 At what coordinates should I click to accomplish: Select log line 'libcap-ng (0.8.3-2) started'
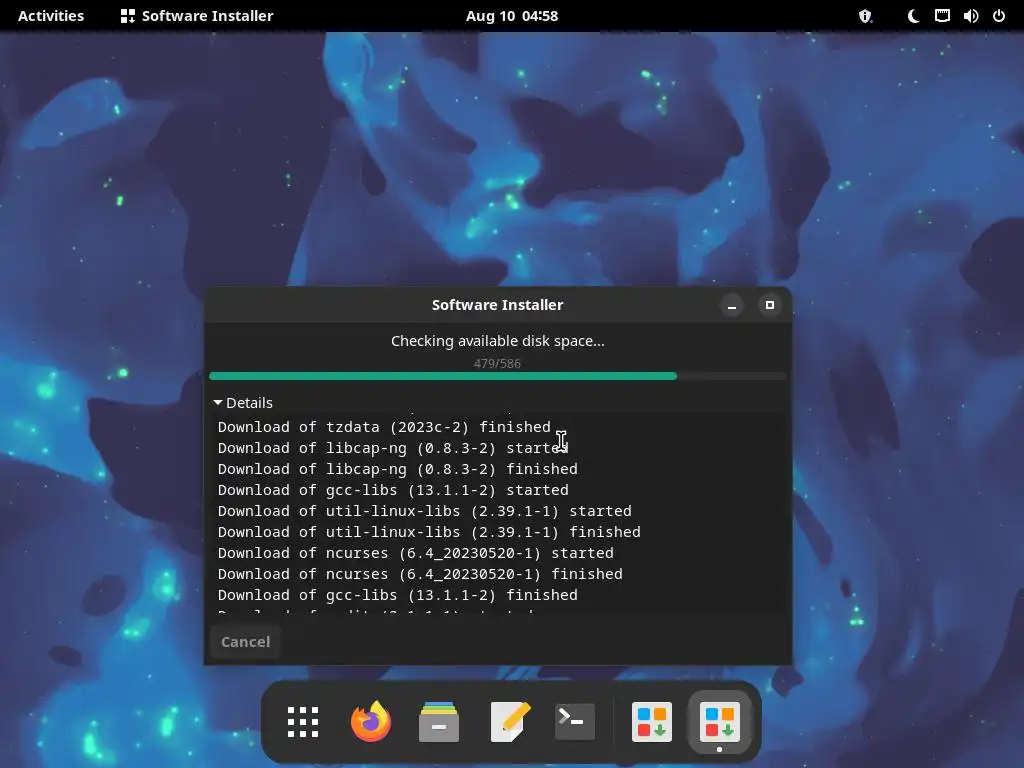point(393,448)
